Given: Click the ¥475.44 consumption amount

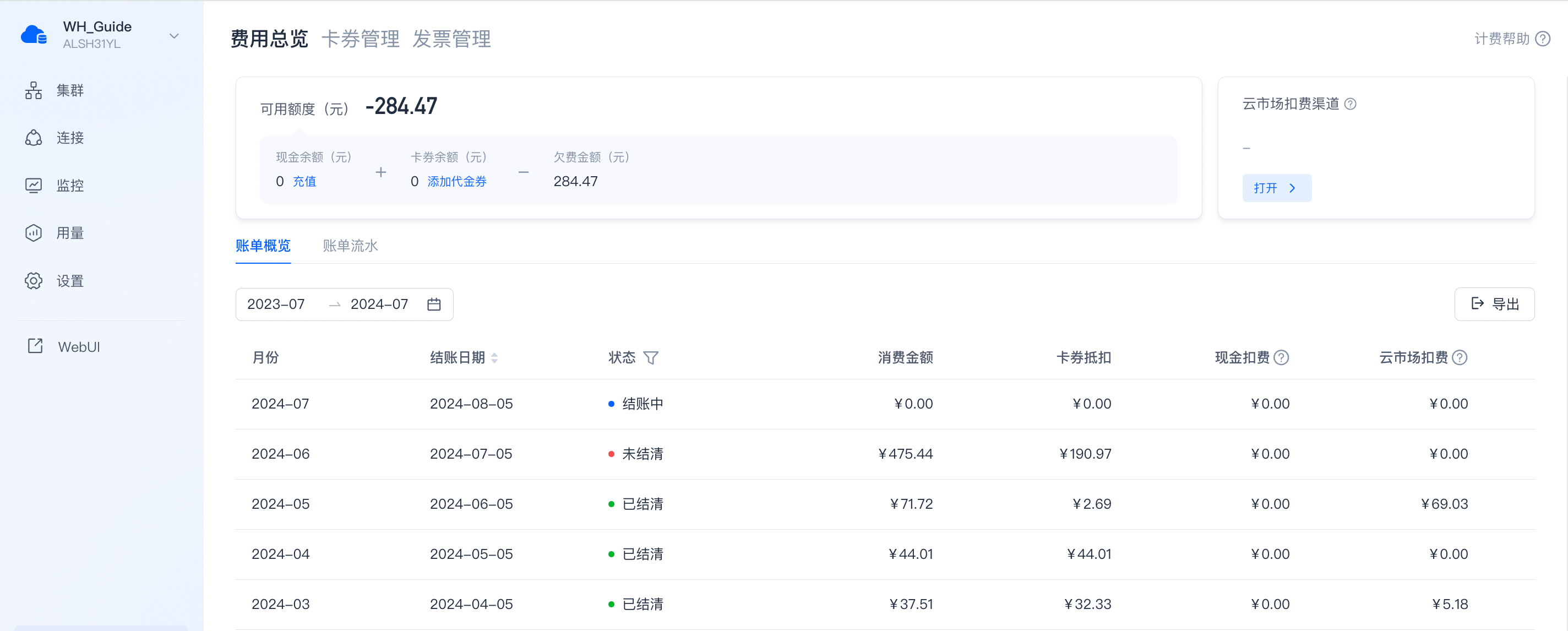Looking at the screenshot, I should point(905,454).
